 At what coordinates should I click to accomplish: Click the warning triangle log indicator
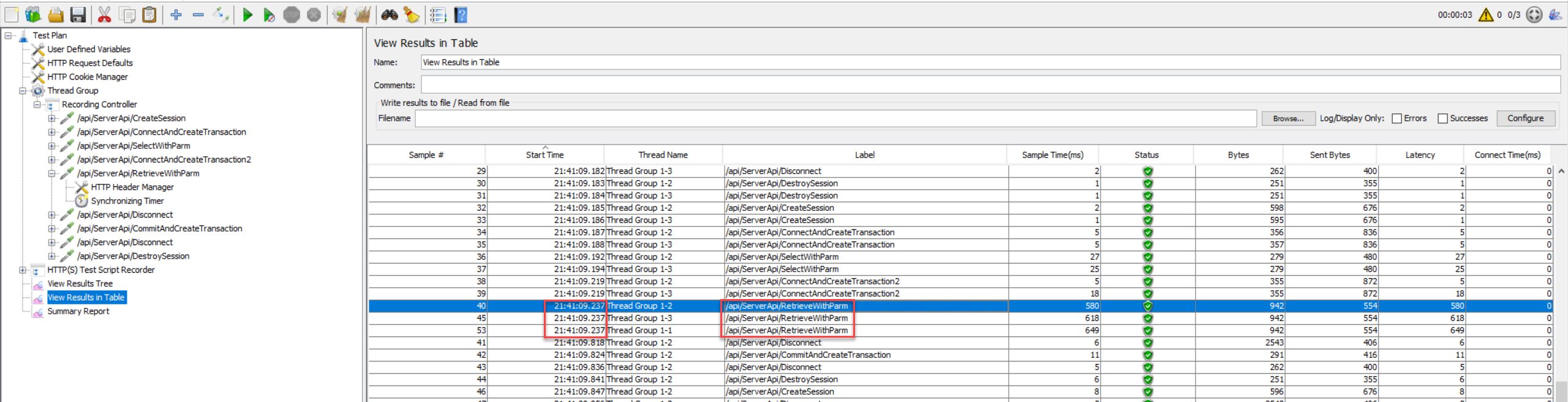coord(1485,15)
